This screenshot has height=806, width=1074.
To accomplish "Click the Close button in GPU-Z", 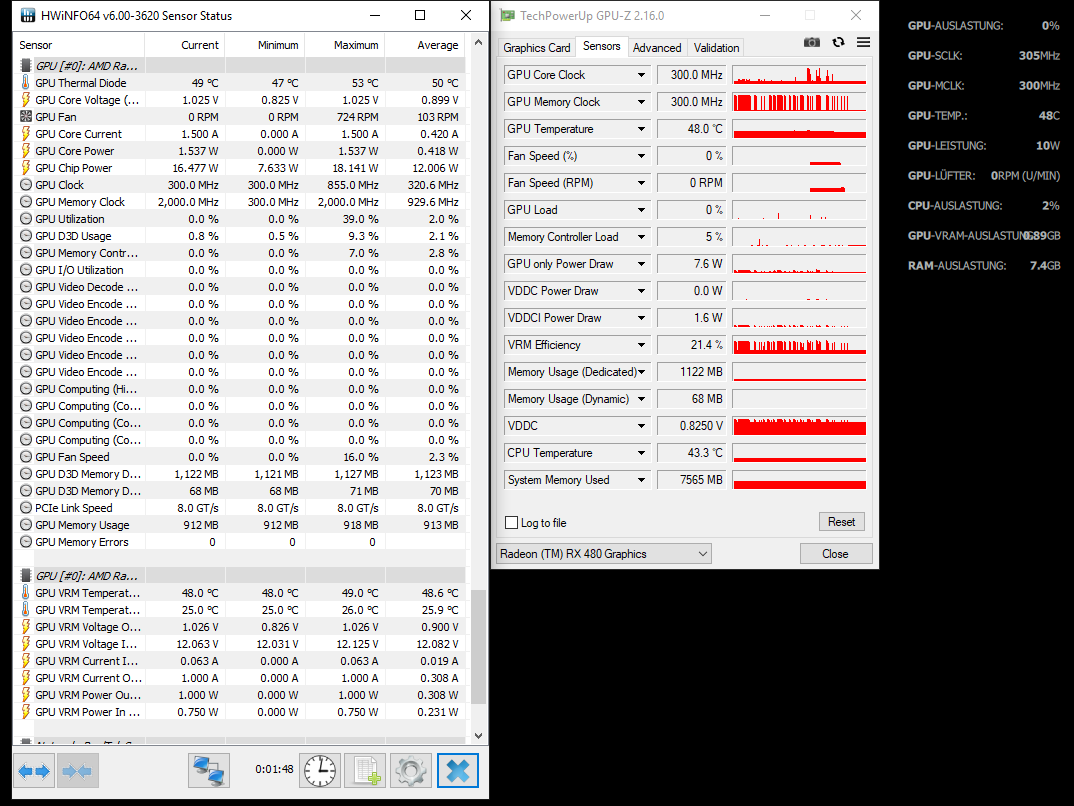I will 836,553.
